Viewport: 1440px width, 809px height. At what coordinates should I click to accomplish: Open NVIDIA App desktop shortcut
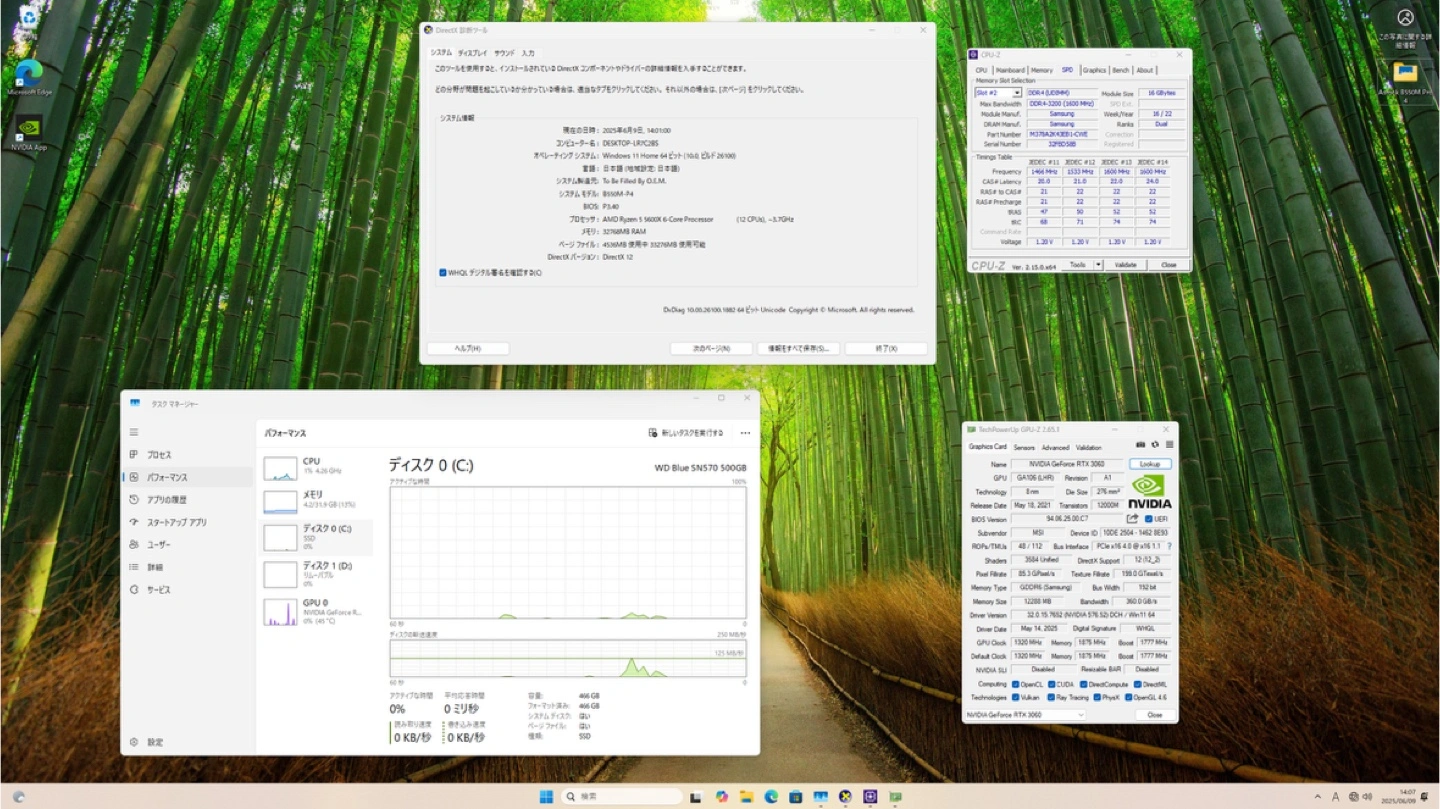28,132
